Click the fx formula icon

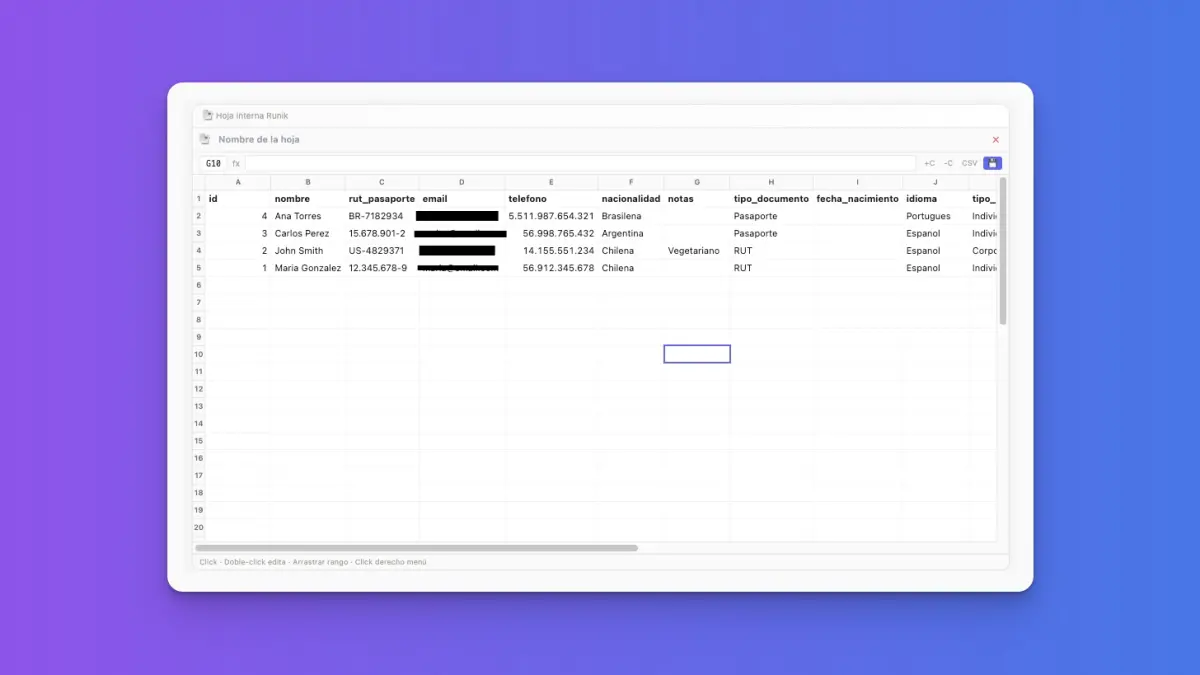tap(236, 163)
